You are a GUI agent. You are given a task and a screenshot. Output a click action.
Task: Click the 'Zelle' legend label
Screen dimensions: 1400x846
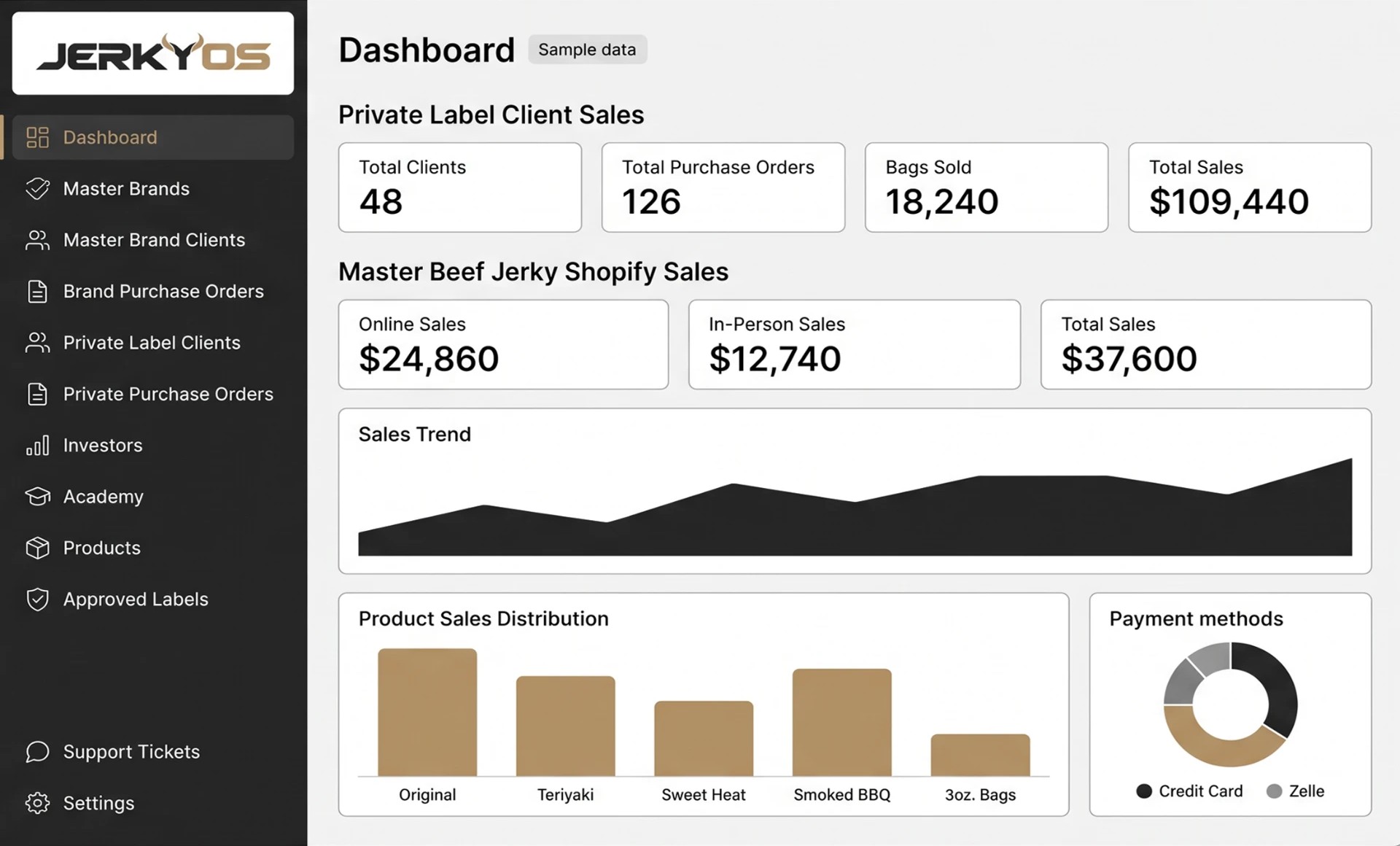click(x=1307, y=791)
